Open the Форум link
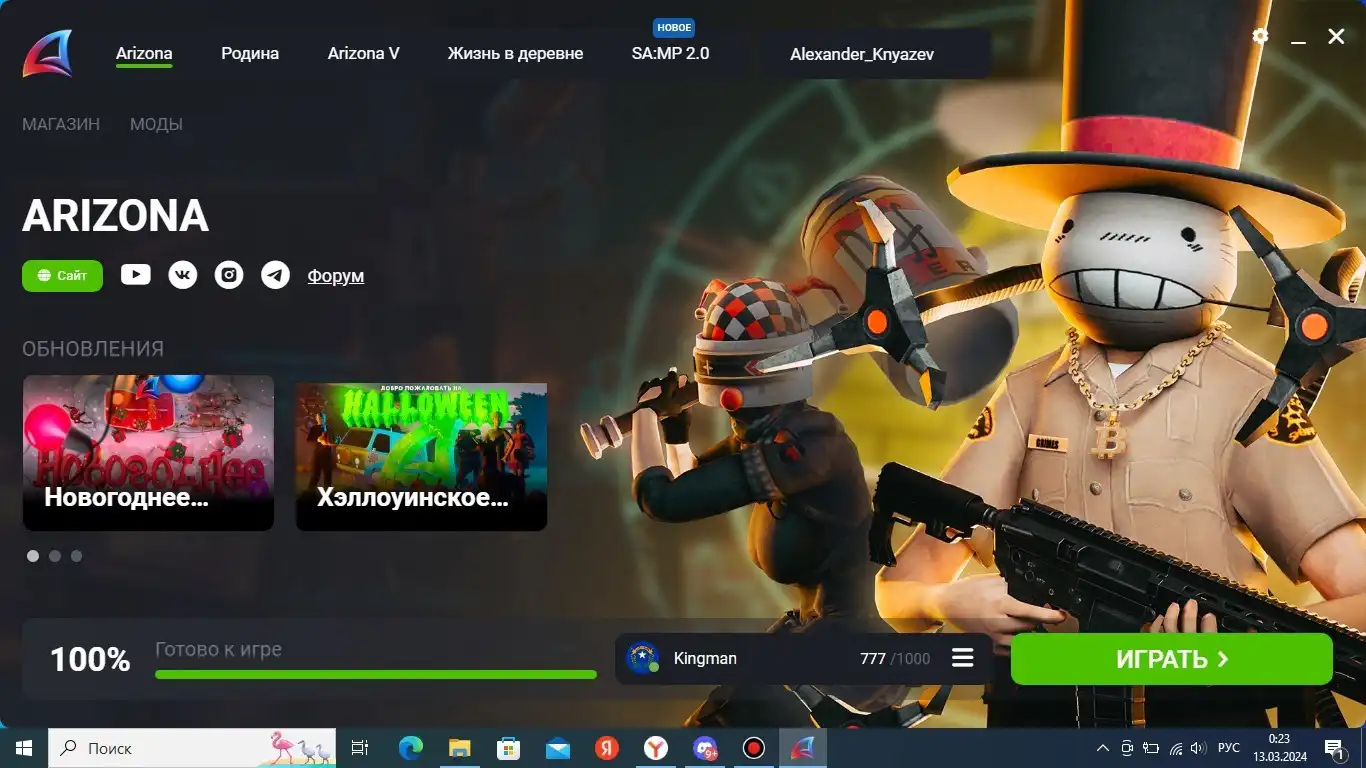The image size is (1366, 768). point(335,275)
